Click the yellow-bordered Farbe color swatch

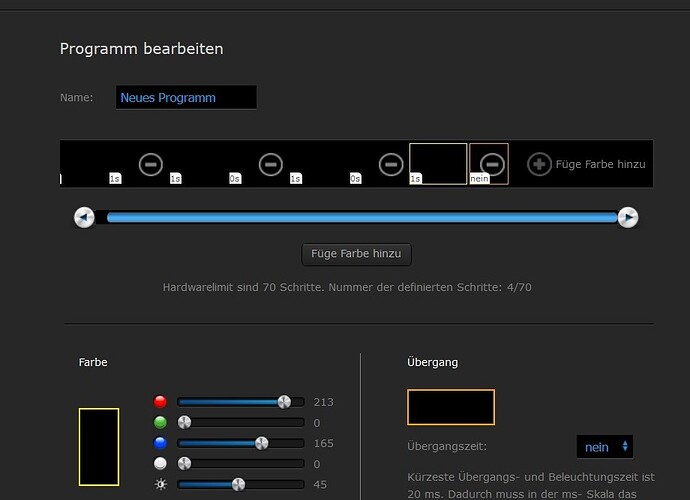click(99, 446)
